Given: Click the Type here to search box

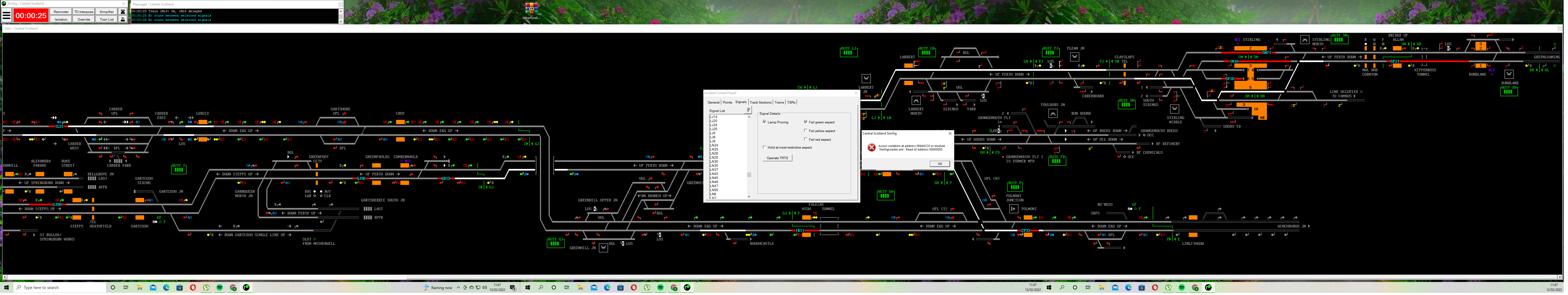Looking at the screenshot, I should [60, 288].
